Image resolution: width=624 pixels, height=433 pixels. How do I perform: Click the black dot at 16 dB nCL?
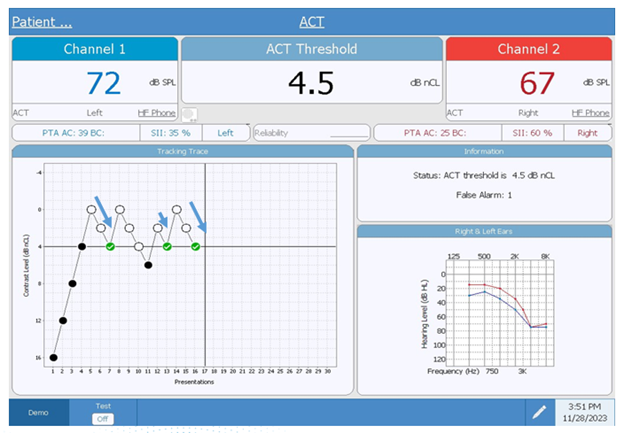coord(53,357)
